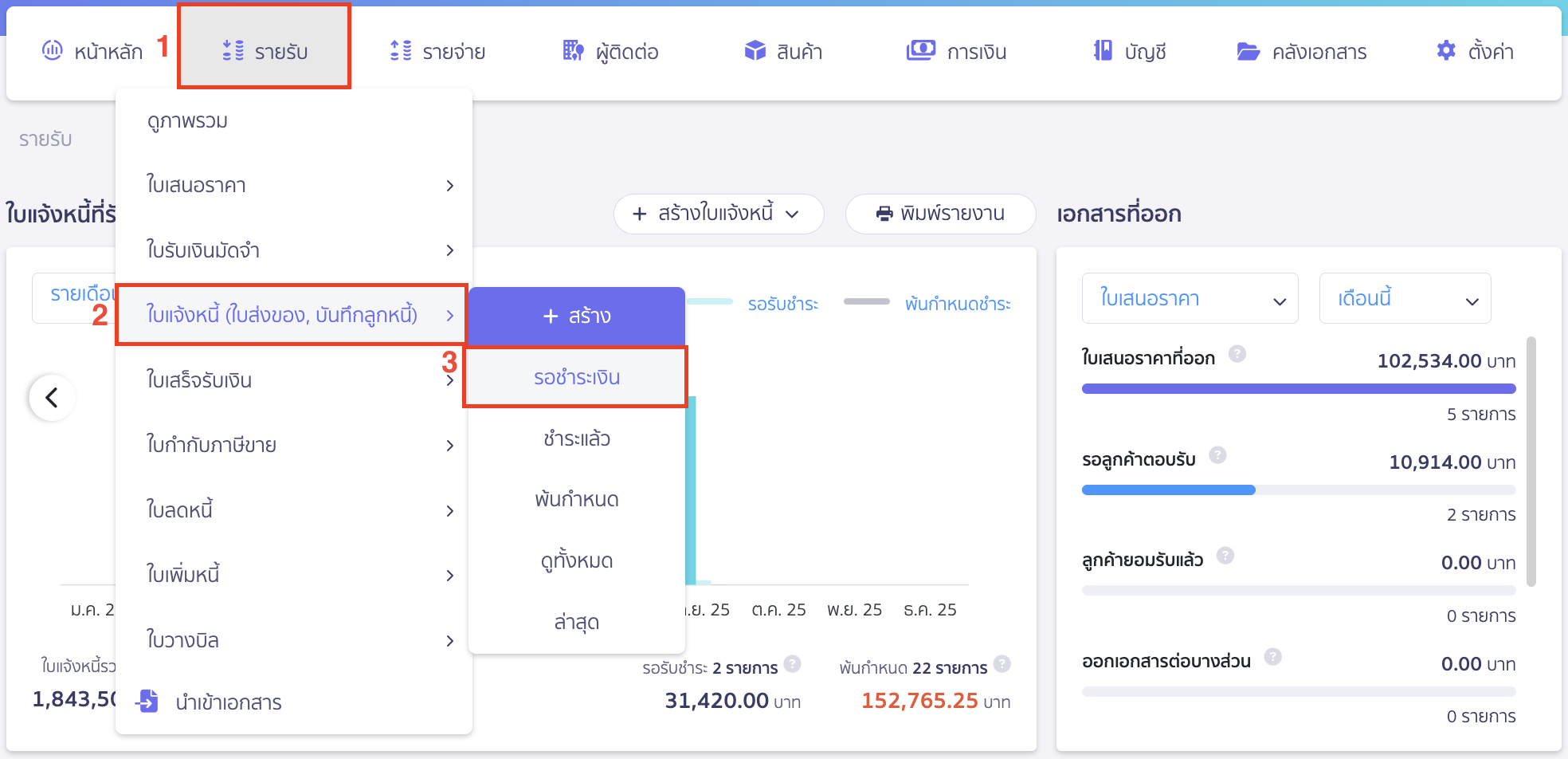Click the ตั้งค่า settings gear icon
The image size is (1568, 759).
click(x=1445, y=50)
